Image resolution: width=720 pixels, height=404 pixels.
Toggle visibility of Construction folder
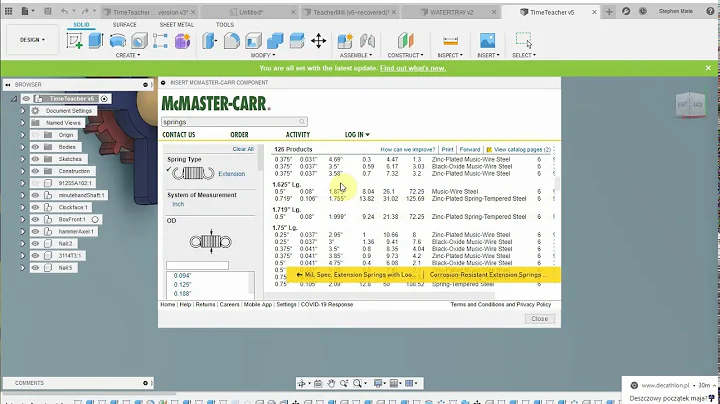coord(35,171)
